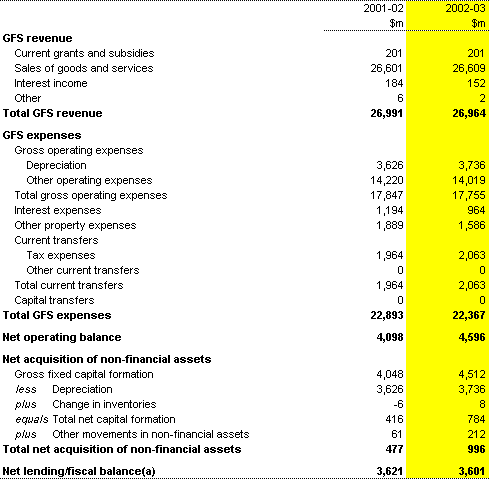489x479 pixels.
Task: Click the 152 interest income value
Action: [476, 83]
